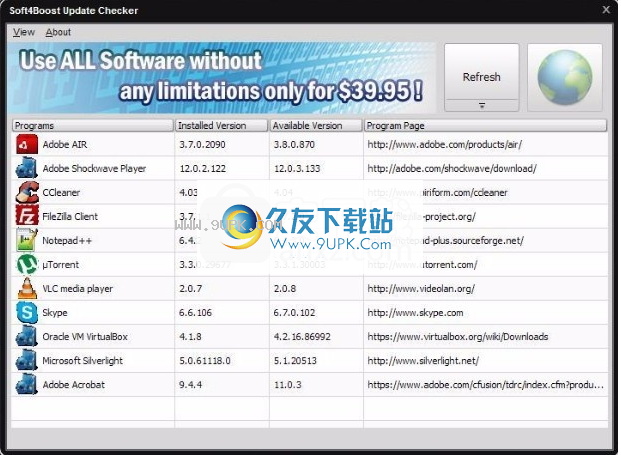The width and height of the screenshot is (621, 455).
Task: Click the Adobe Shockwave Player icon
Action: coord(27,168)
